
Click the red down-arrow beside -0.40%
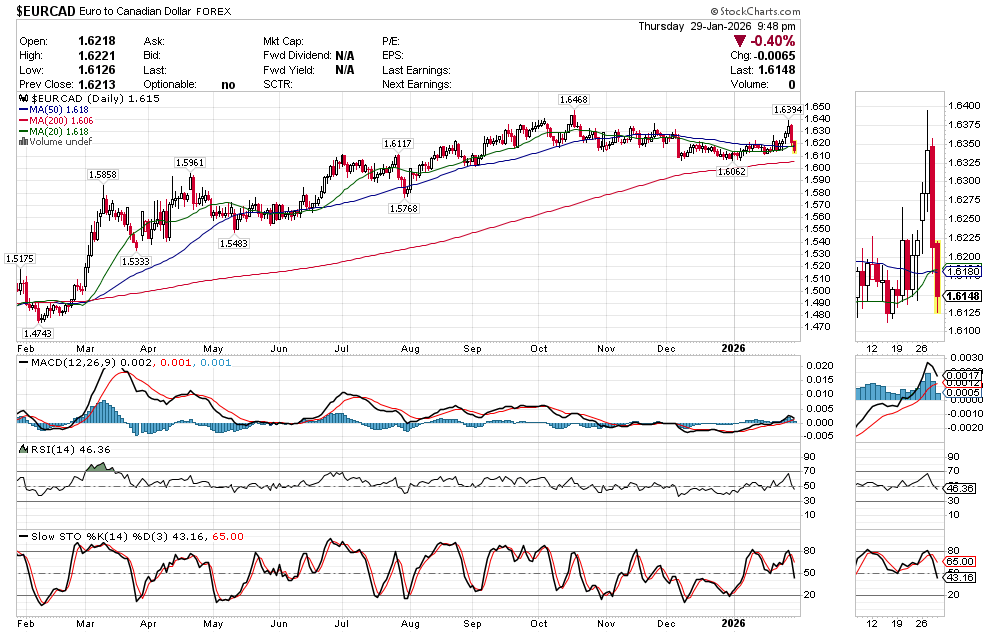tap(741, 41)
